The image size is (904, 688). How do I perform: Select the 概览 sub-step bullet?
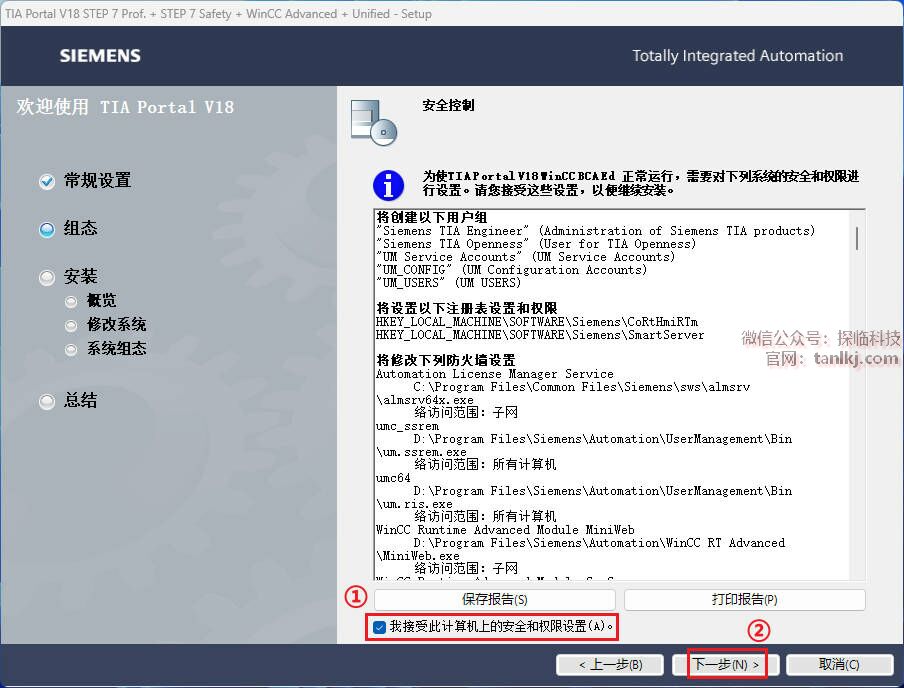coord(71,302)
